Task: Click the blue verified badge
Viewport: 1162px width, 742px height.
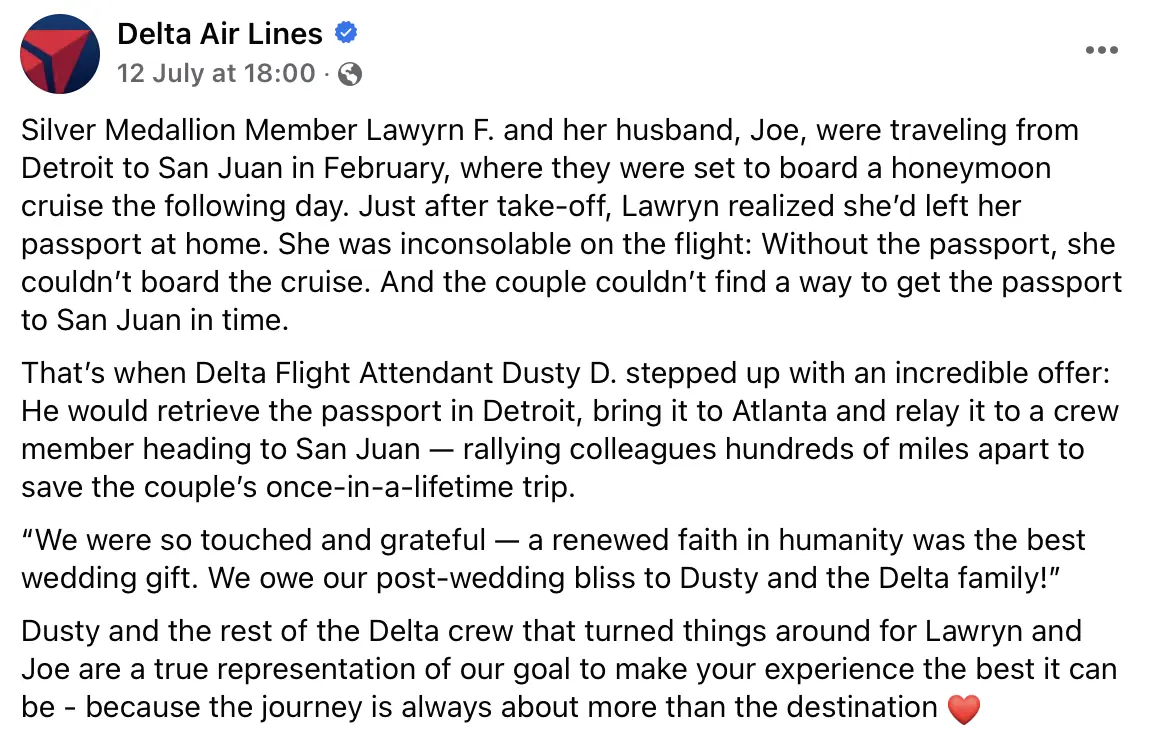Action: 346,34
